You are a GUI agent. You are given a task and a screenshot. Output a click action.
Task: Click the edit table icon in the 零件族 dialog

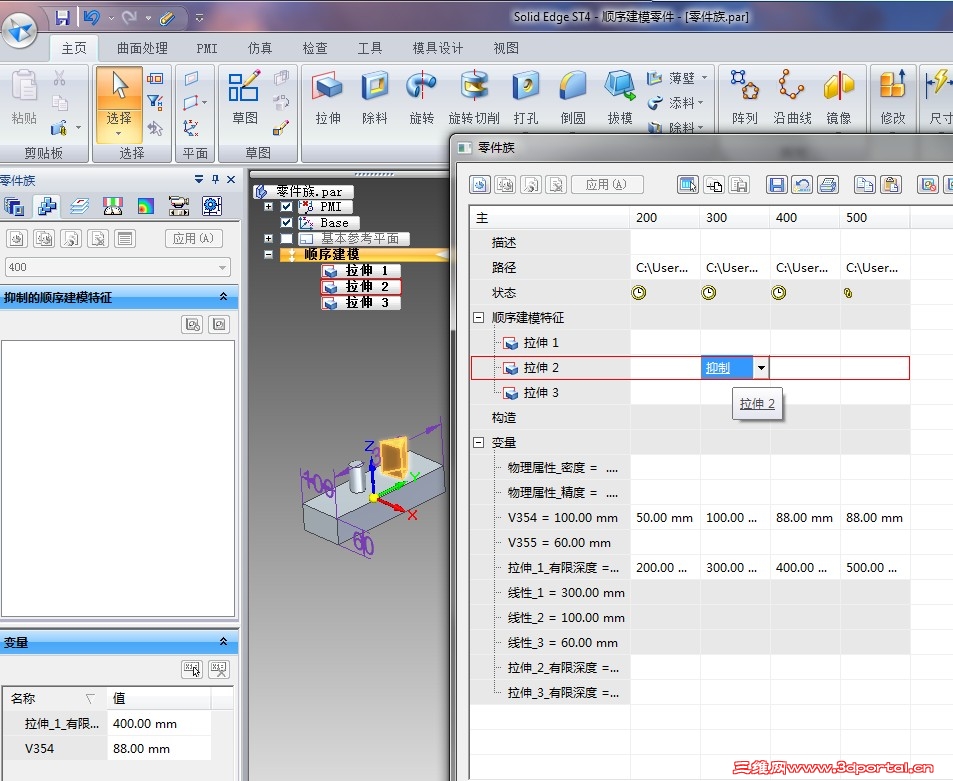(x=687, y=184)
